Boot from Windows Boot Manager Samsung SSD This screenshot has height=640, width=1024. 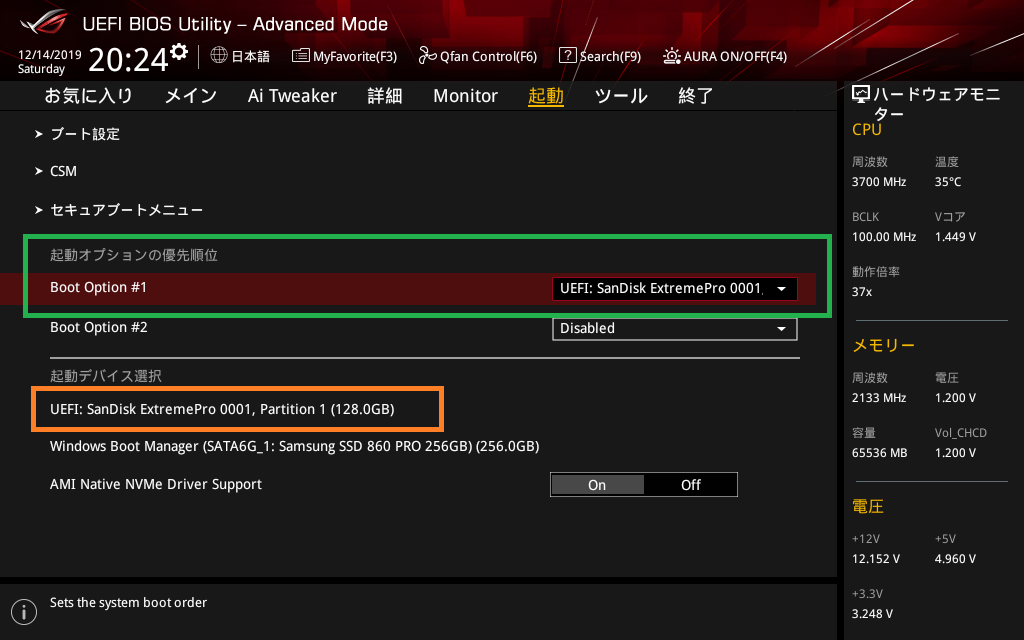pos(295,447)
